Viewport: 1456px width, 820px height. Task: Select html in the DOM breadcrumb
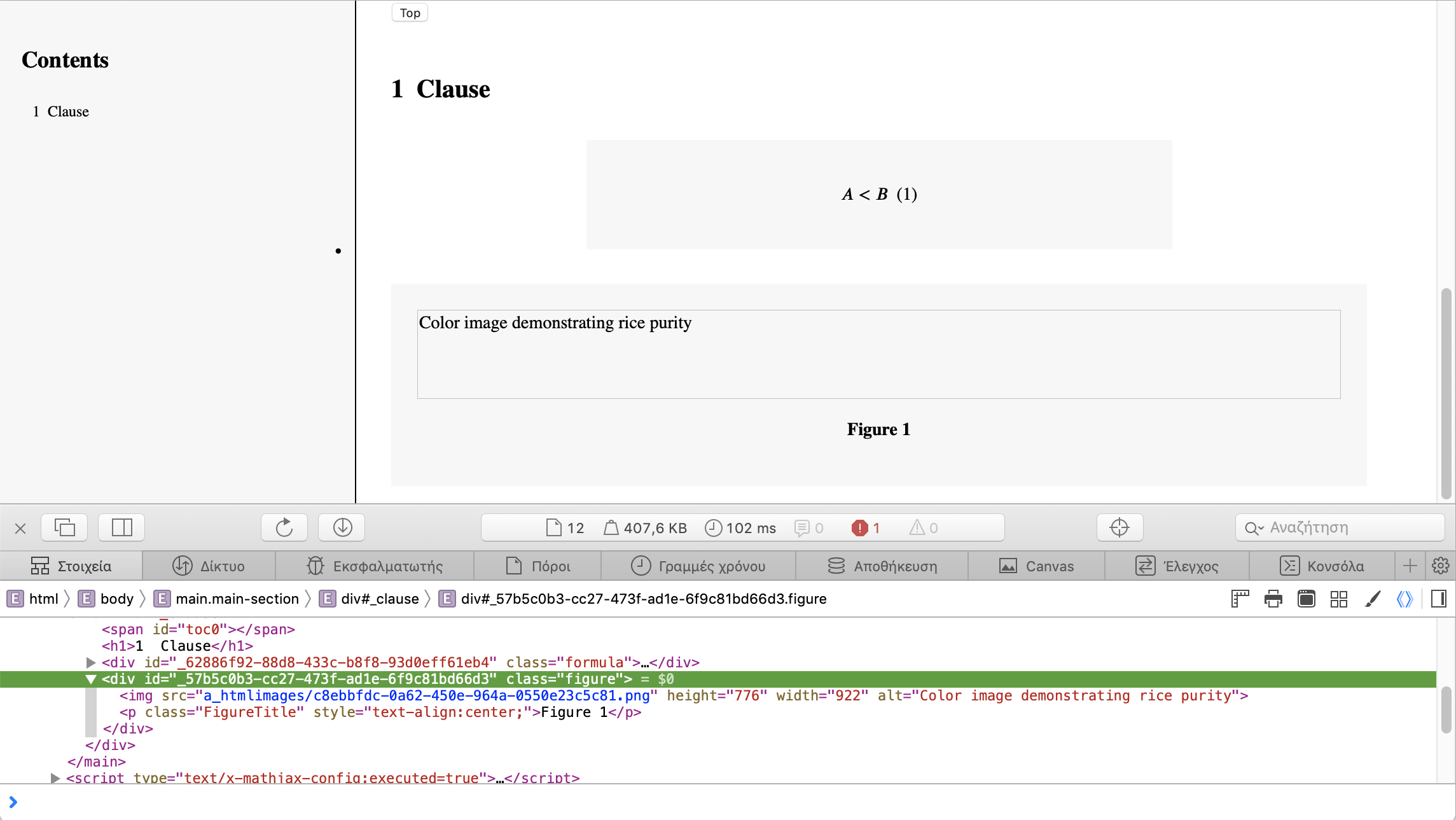pos(33,599)
